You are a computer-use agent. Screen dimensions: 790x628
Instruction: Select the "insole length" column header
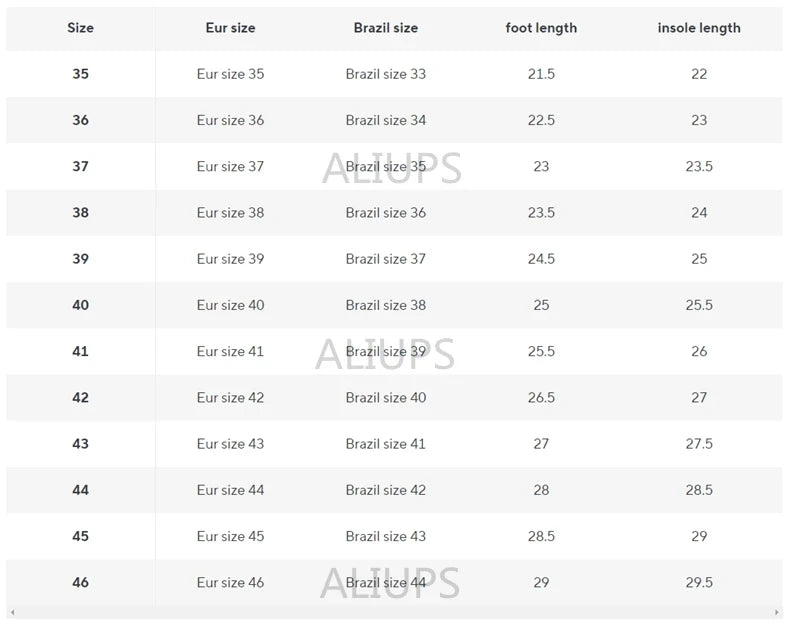click(699, 28)
